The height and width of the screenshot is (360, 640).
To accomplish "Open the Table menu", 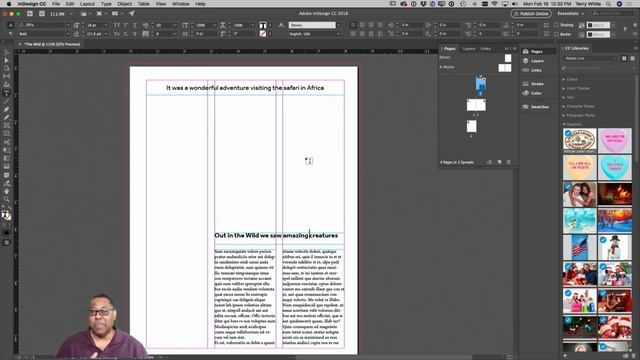I will pos(143,4).
